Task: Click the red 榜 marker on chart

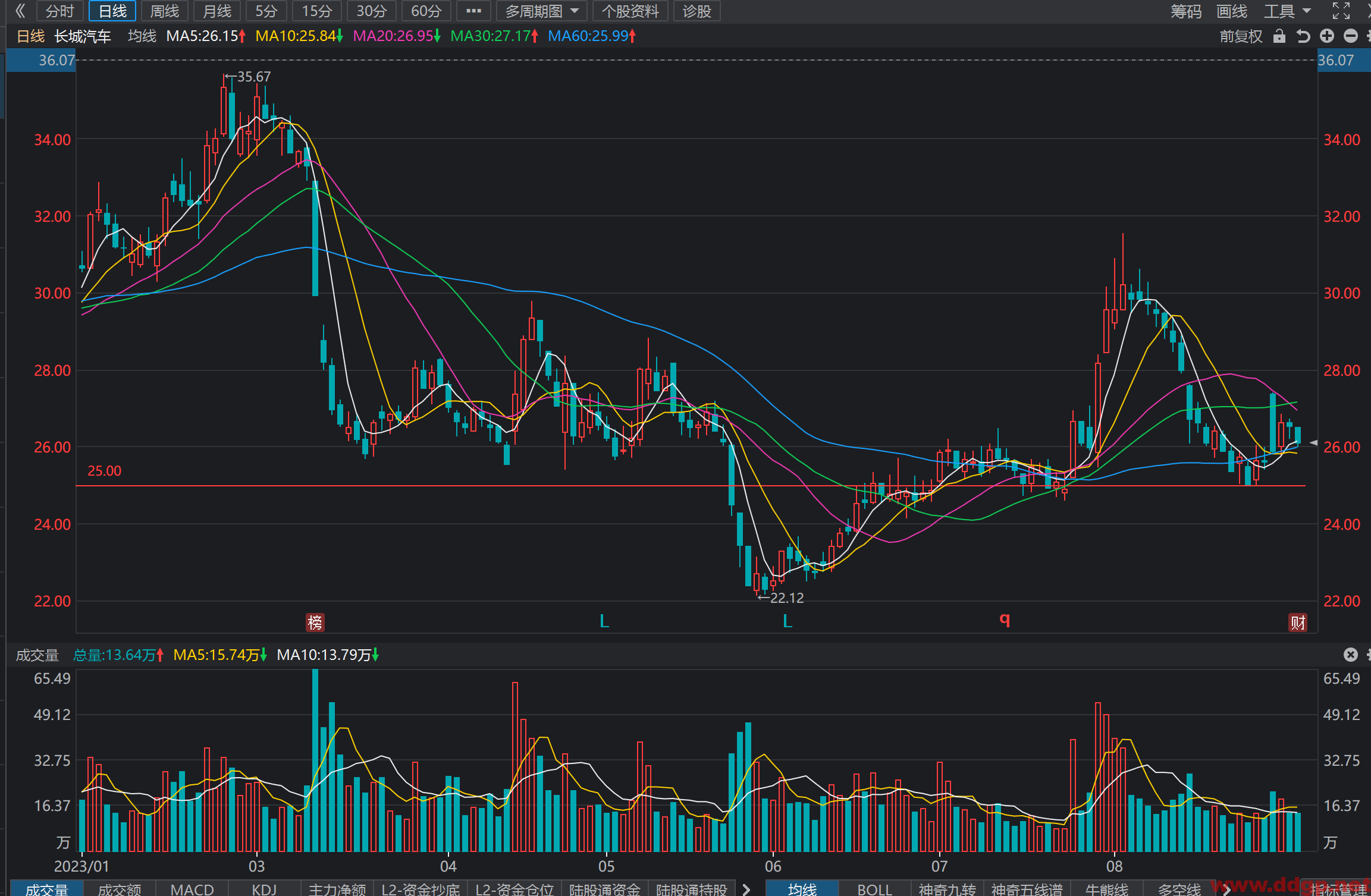Action: click(315, 622)
